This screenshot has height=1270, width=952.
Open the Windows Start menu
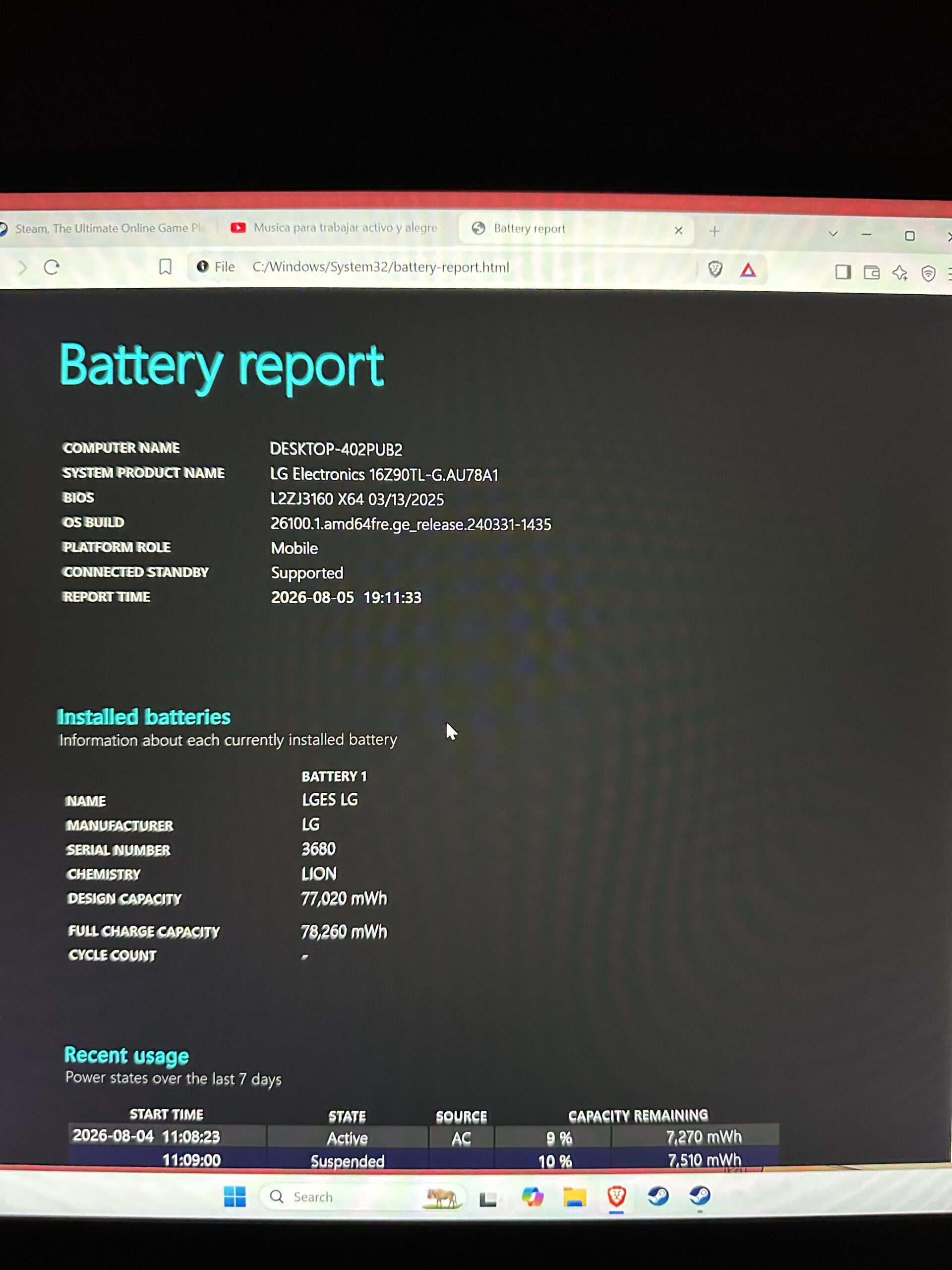pyautogui.click(x=235, y=1197)
